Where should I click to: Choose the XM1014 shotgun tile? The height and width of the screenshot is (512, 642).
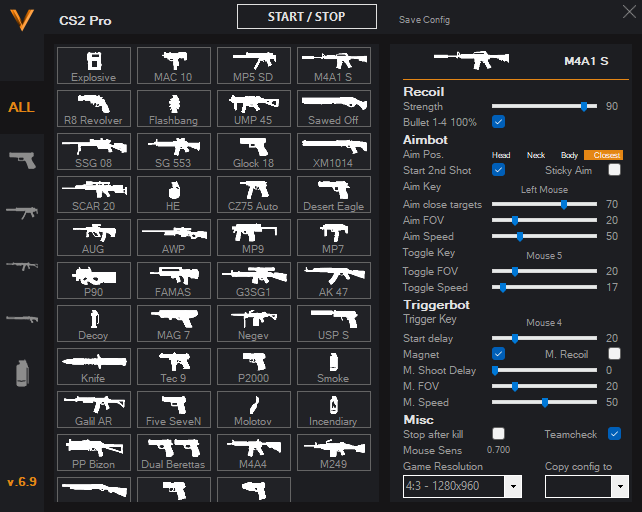coord(334,152)
